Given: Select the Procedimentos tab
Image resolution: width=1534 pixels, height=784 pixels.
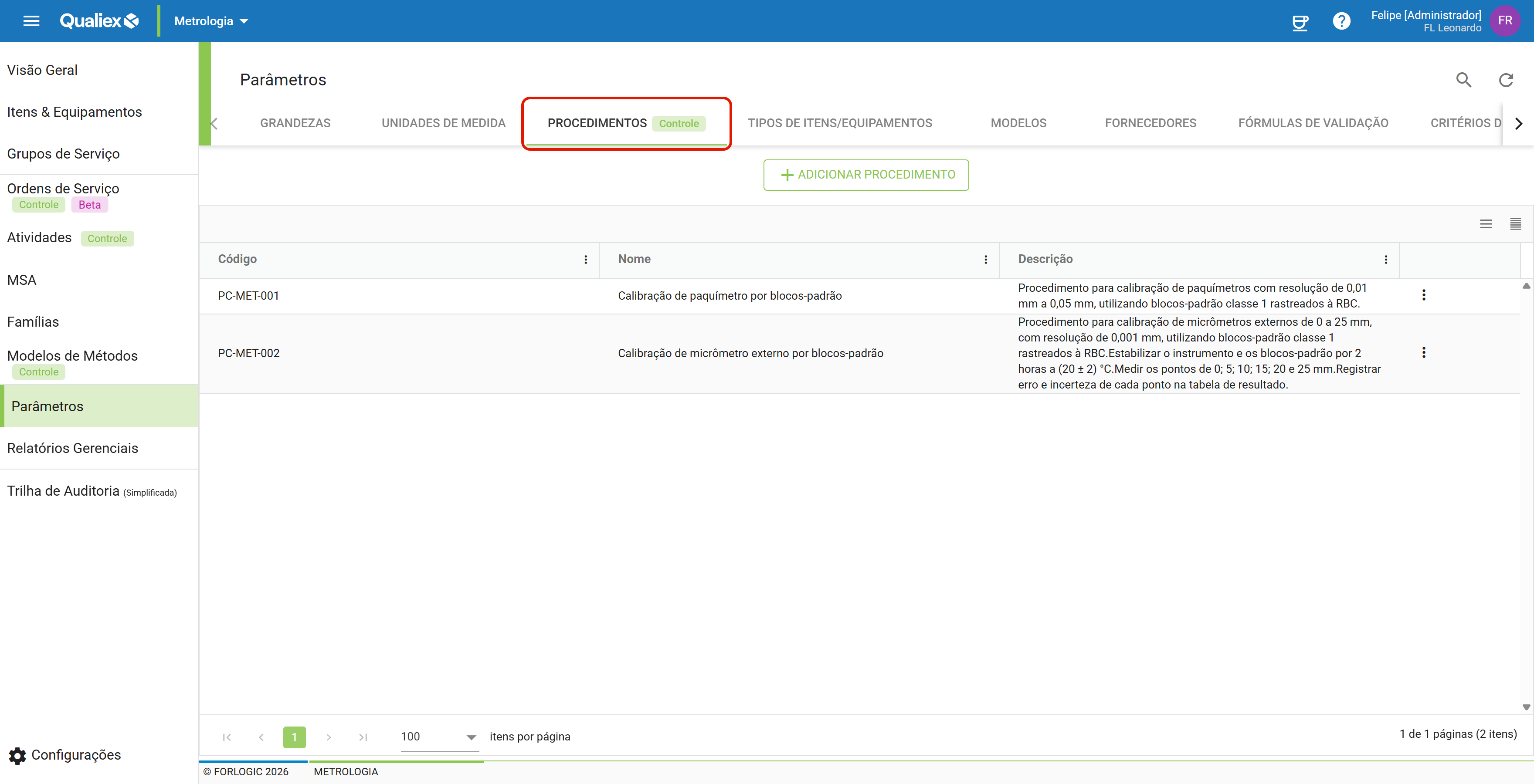Looking at the screenshot, I should click(626, 123).
